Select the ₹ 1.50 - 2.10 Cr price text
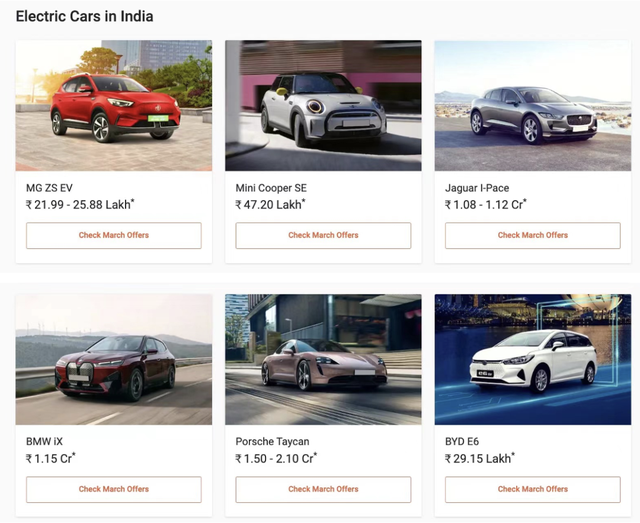Image resolution: width=640 pixels, height=523 pixels. coord(276,458)
